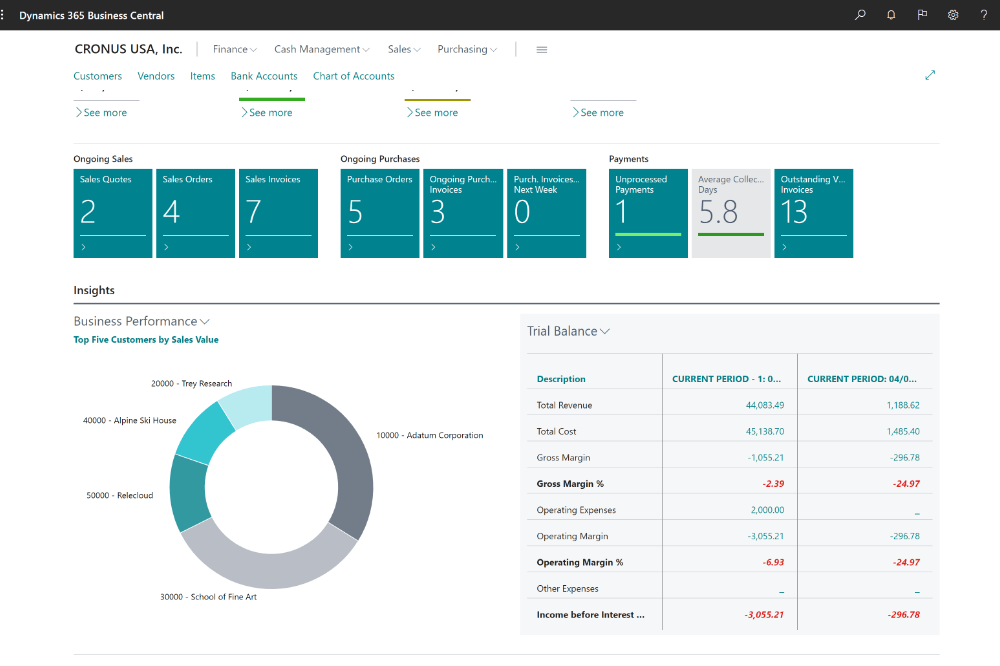Click the arrow on Purchase Orders tile
Viewport: 1000px width, 666px height.
tap(351, 247)
